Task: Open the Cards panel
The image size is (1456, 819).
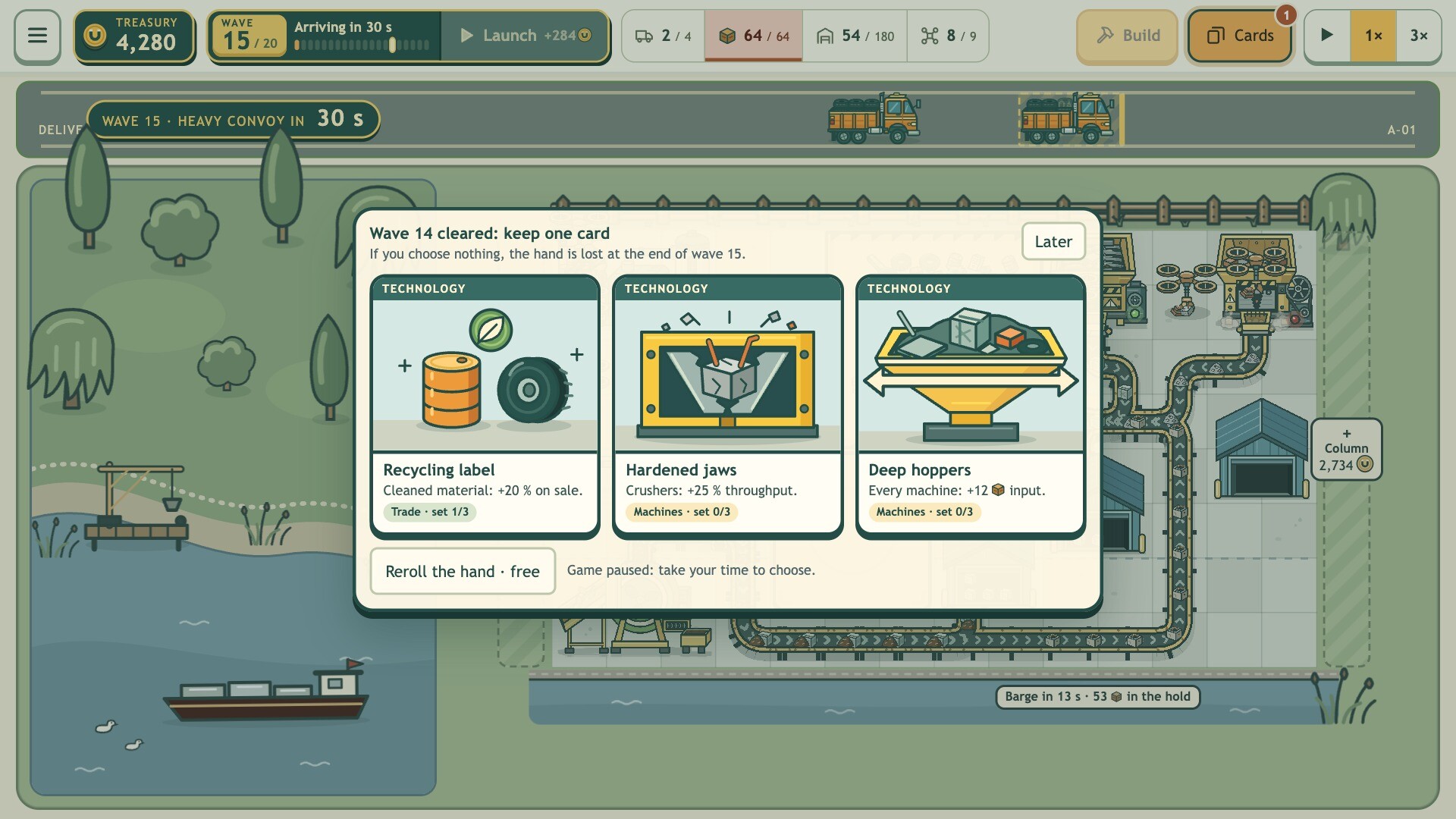Action: [1240, 36]
